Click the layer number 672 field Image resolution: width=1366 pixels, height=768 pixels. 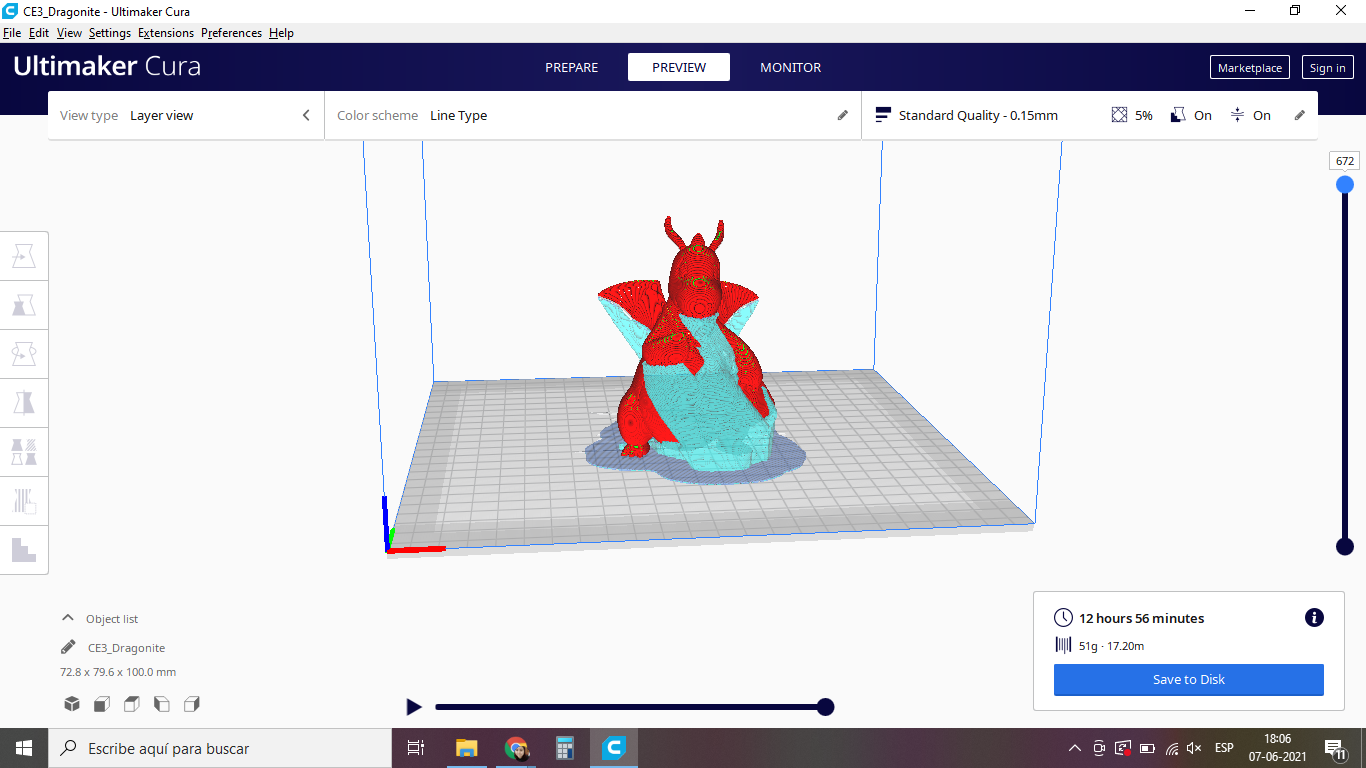[x=1345, y=160]
